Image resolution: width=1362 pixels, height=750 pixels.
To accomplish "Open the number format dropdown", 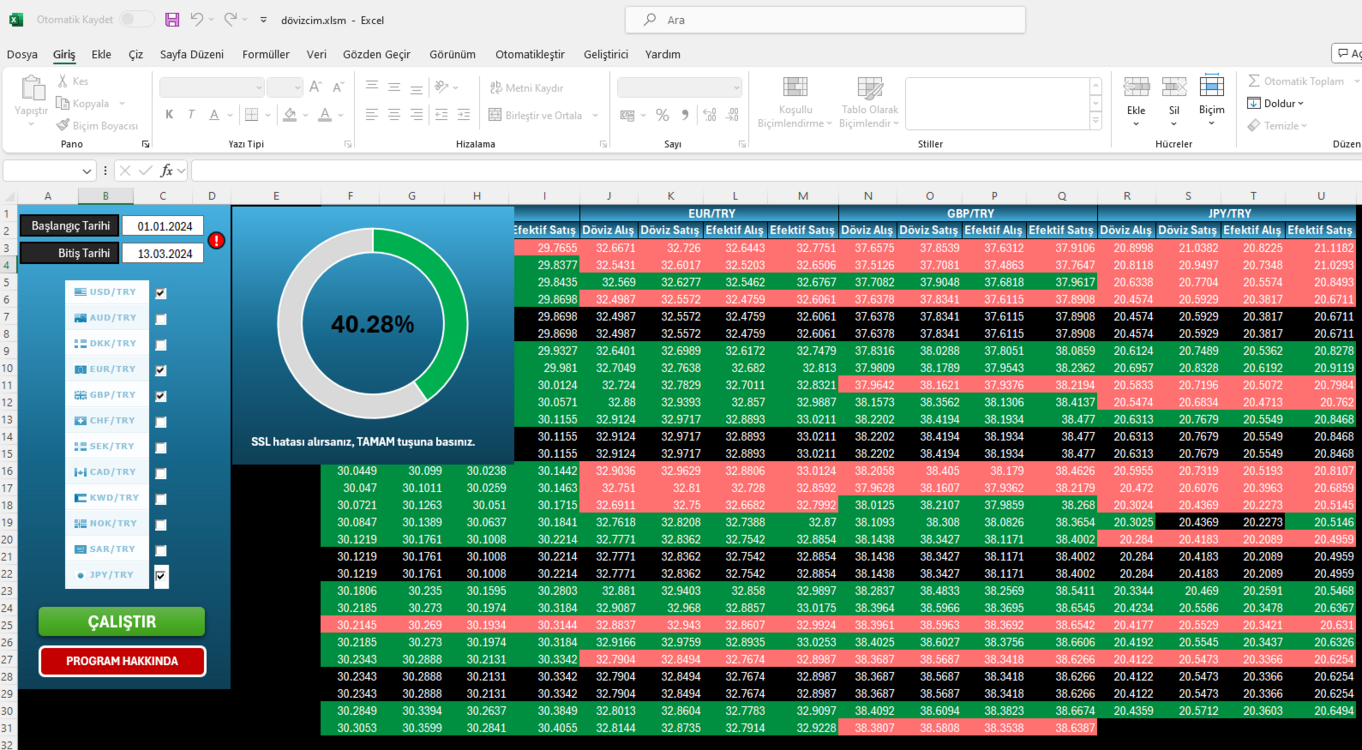I will point(735,88).
